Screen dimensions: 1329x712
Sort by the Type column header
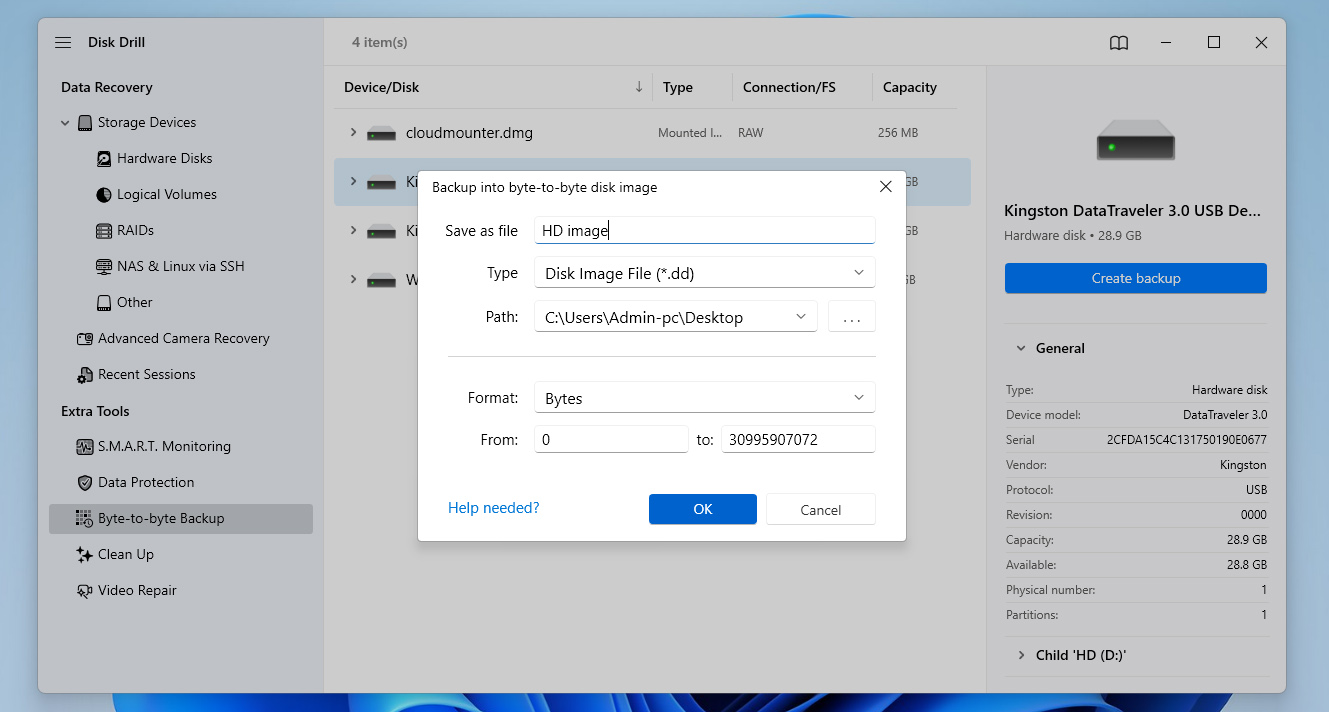(x=678, y=87)
